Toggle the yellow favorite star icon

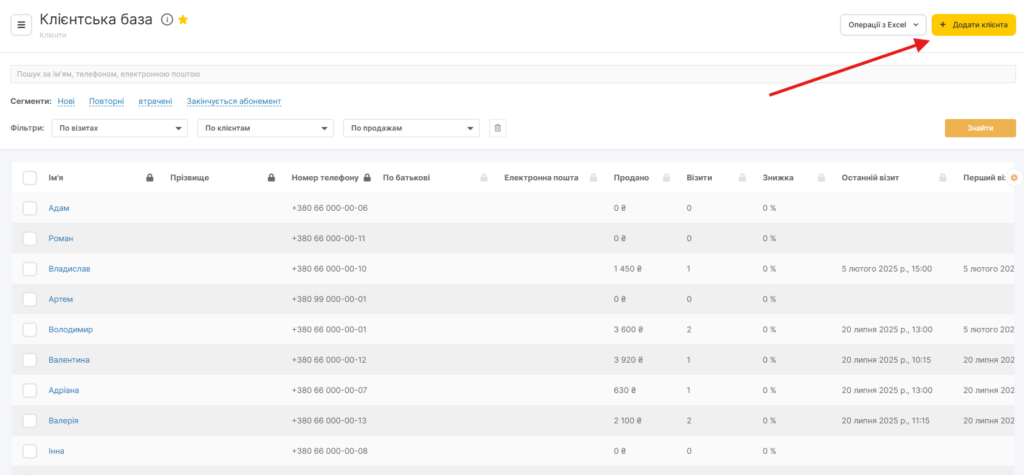coord(183,20)
